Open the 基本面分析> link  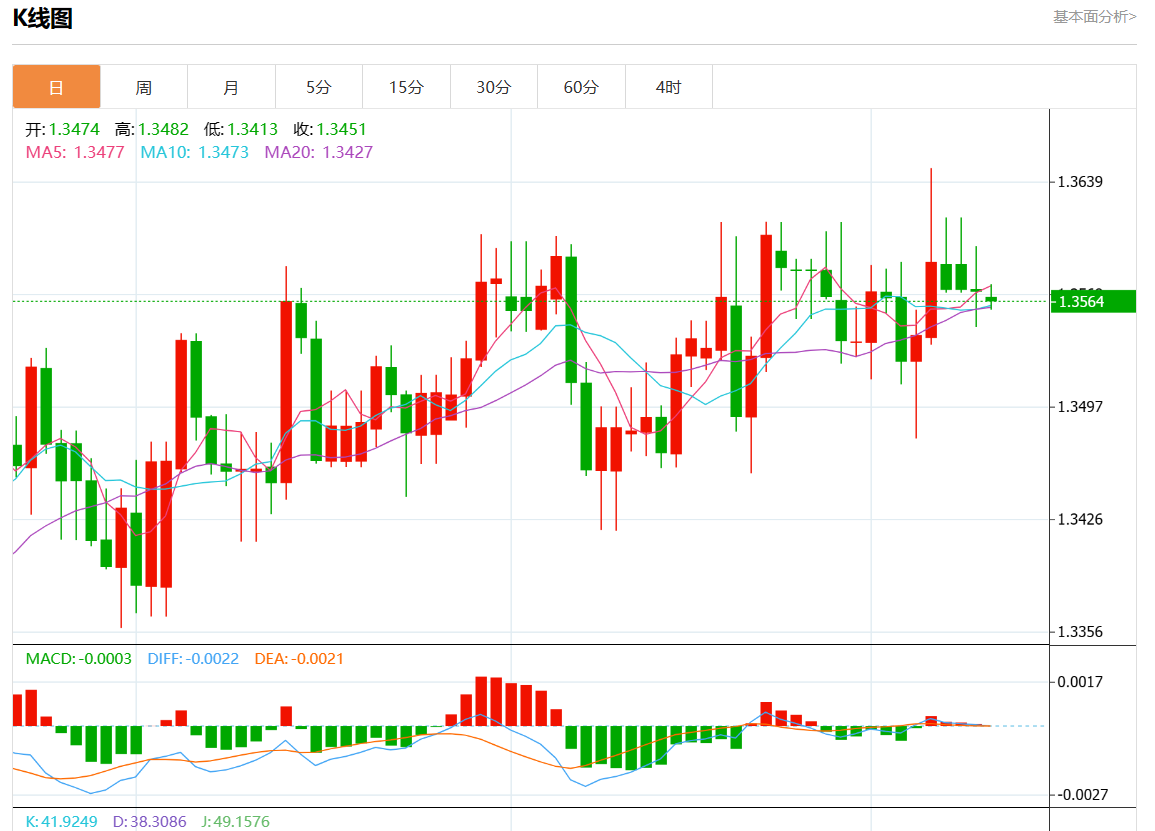[x=1094, y=16]
